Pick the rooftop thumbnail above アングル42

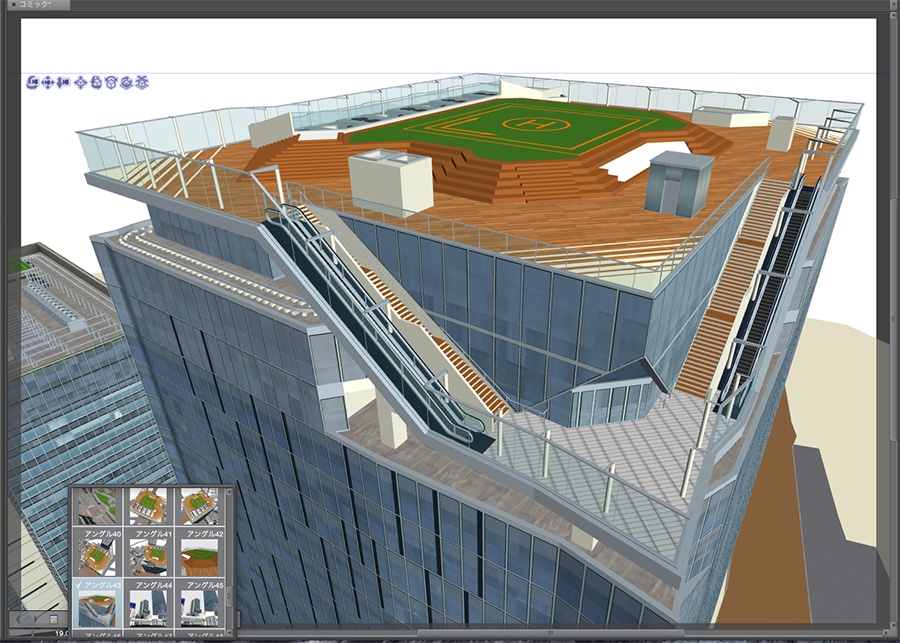coord(199,506)
